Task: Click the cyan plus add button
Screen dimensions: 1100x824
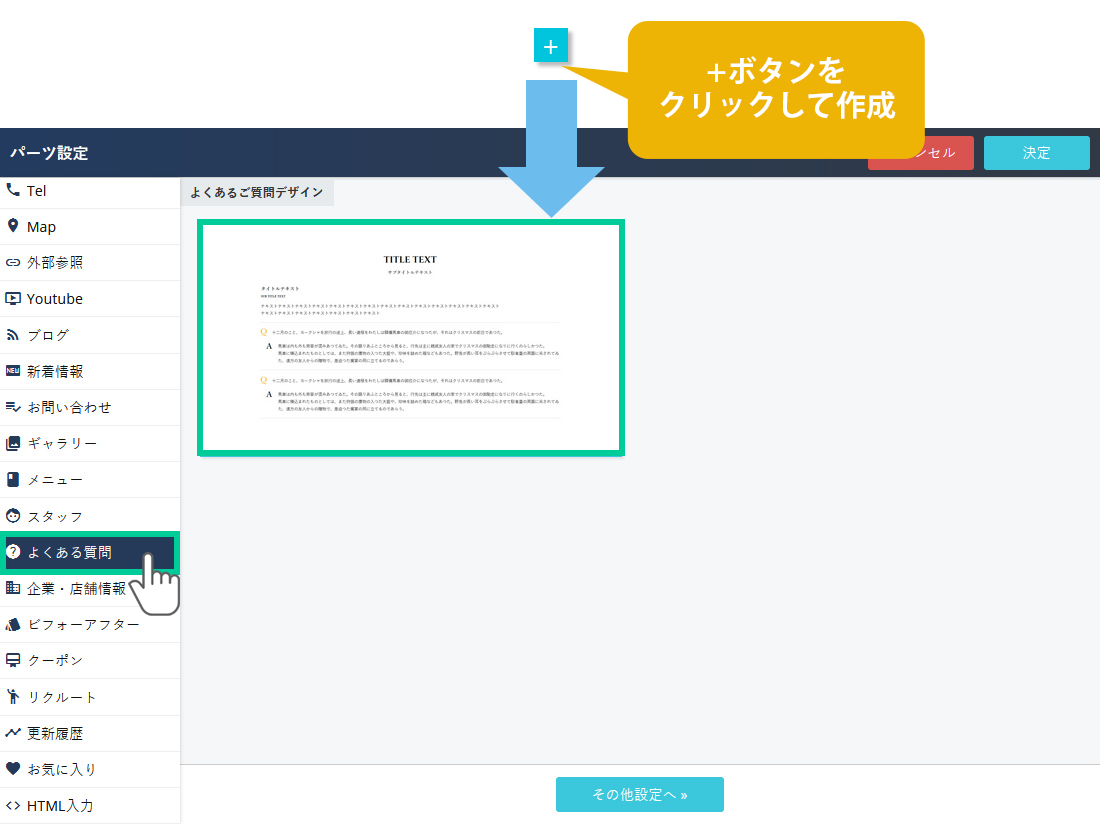Action: click(x=551, y=46)
